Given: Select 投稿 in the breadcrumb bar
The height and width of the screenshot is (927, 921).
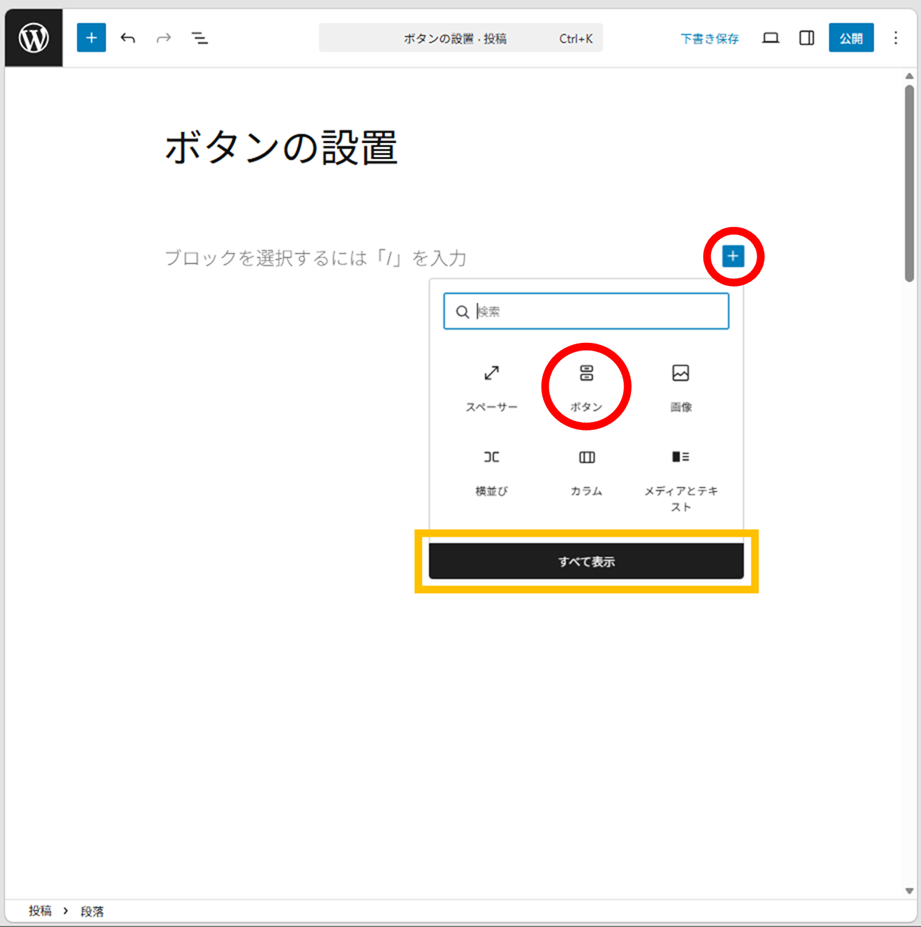Looking at the screenshot, I should [x=40, y=911].
